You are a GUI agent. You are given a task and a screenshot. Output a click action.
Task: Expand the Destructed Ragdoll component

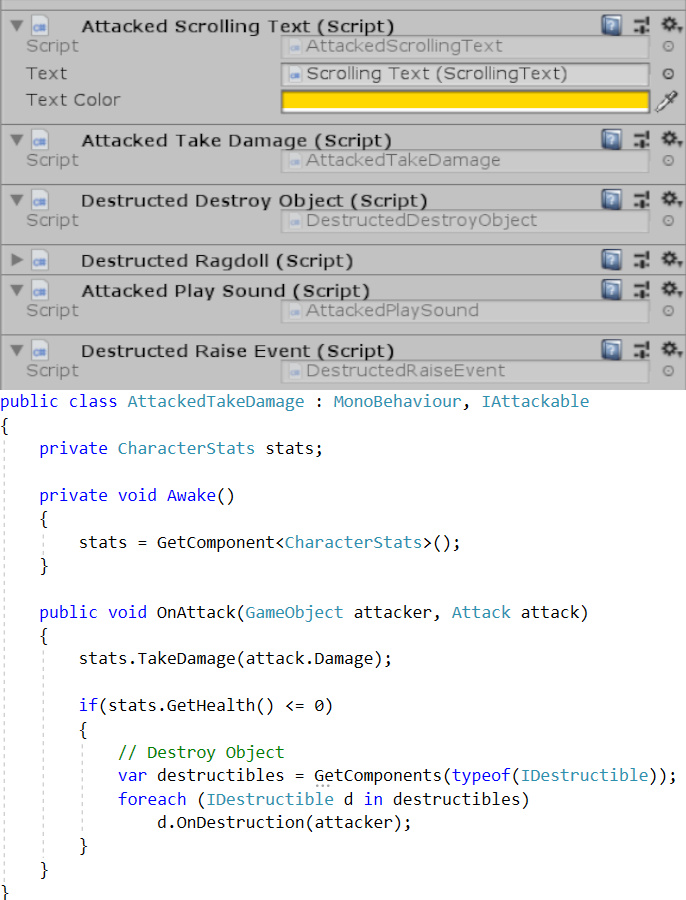pos(15,261)
